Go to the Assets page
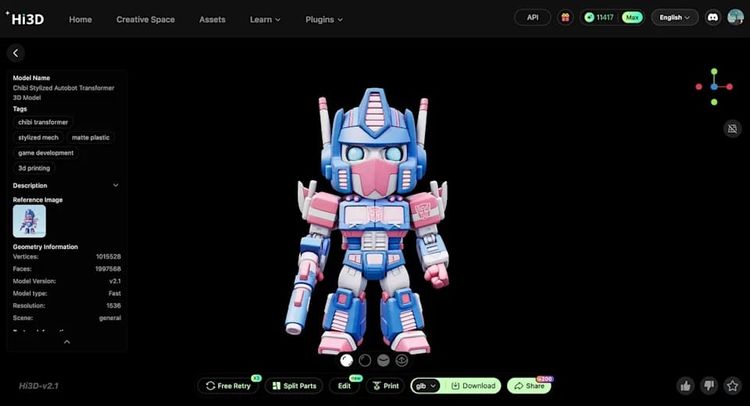750x406 pixels. pyautogui.click(x=212, y=20)
